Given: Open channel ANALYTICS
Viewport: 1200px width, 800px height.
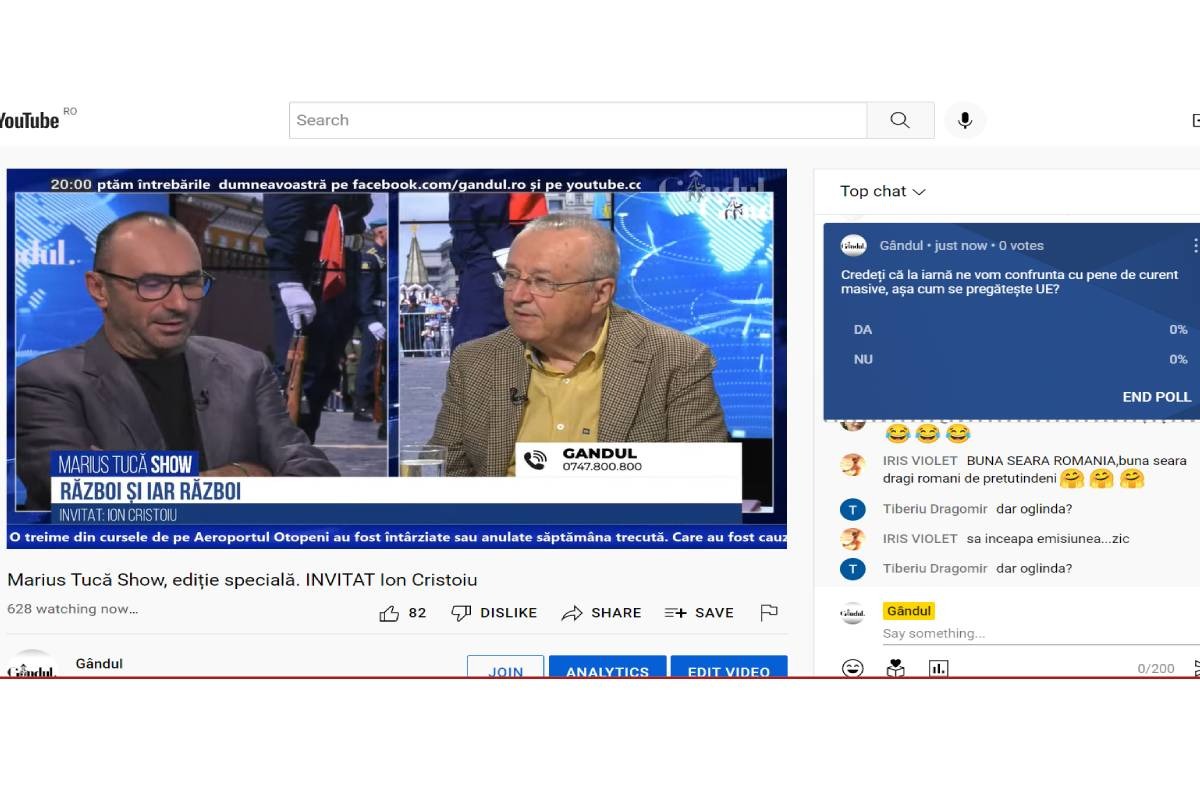Looking at the screenshot, I should pyautogui.click(x=607, y=668).
